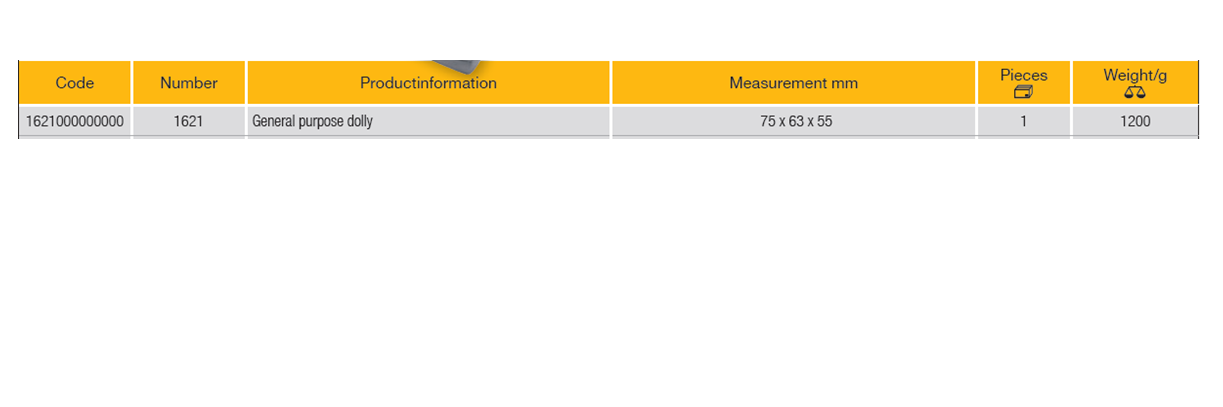Click the Pieces header text

coord(1024,75)
